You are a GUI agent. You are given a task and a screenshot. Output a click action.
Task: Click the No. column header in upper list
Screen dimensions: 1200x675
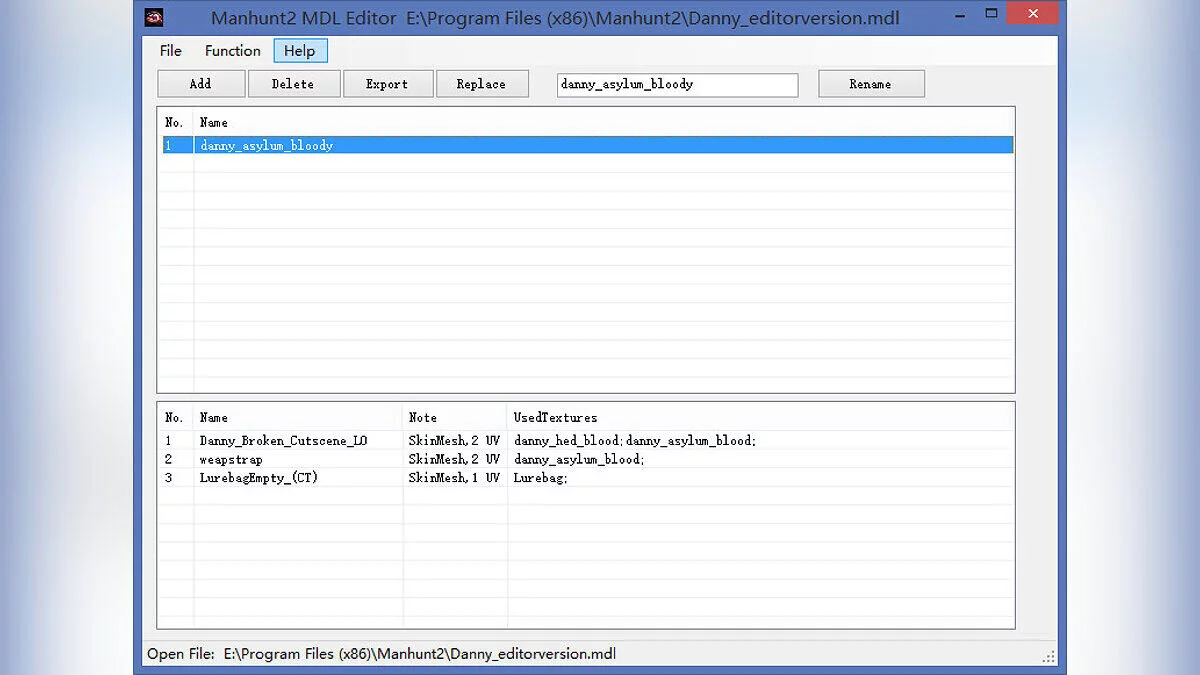[x=175, y=122]
